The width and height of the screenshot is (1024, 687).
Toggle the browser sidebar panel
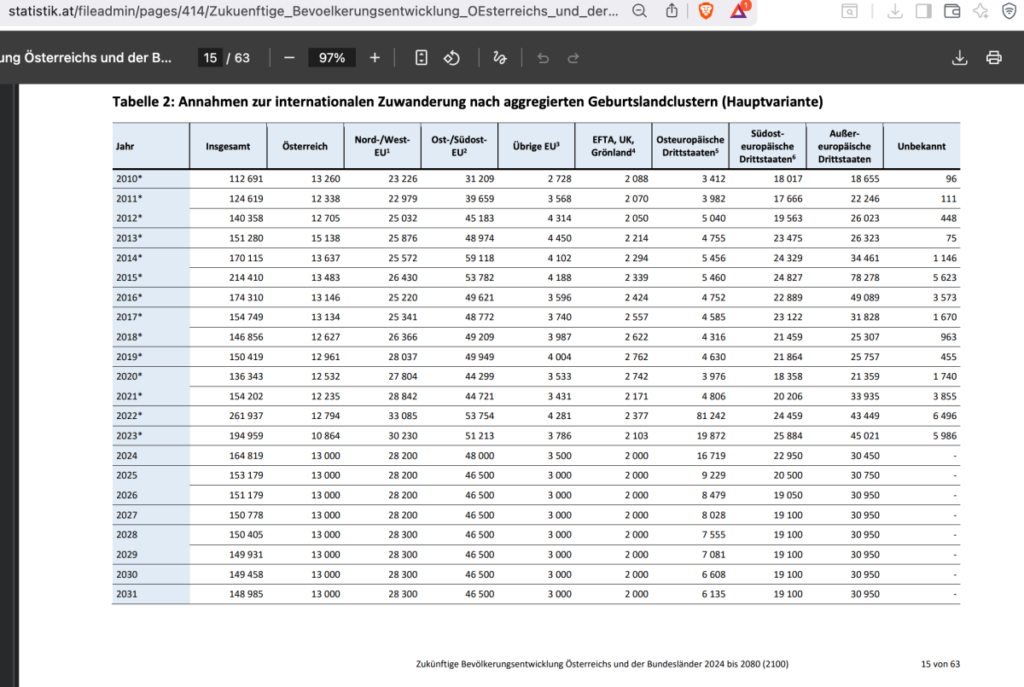(923, 11)
